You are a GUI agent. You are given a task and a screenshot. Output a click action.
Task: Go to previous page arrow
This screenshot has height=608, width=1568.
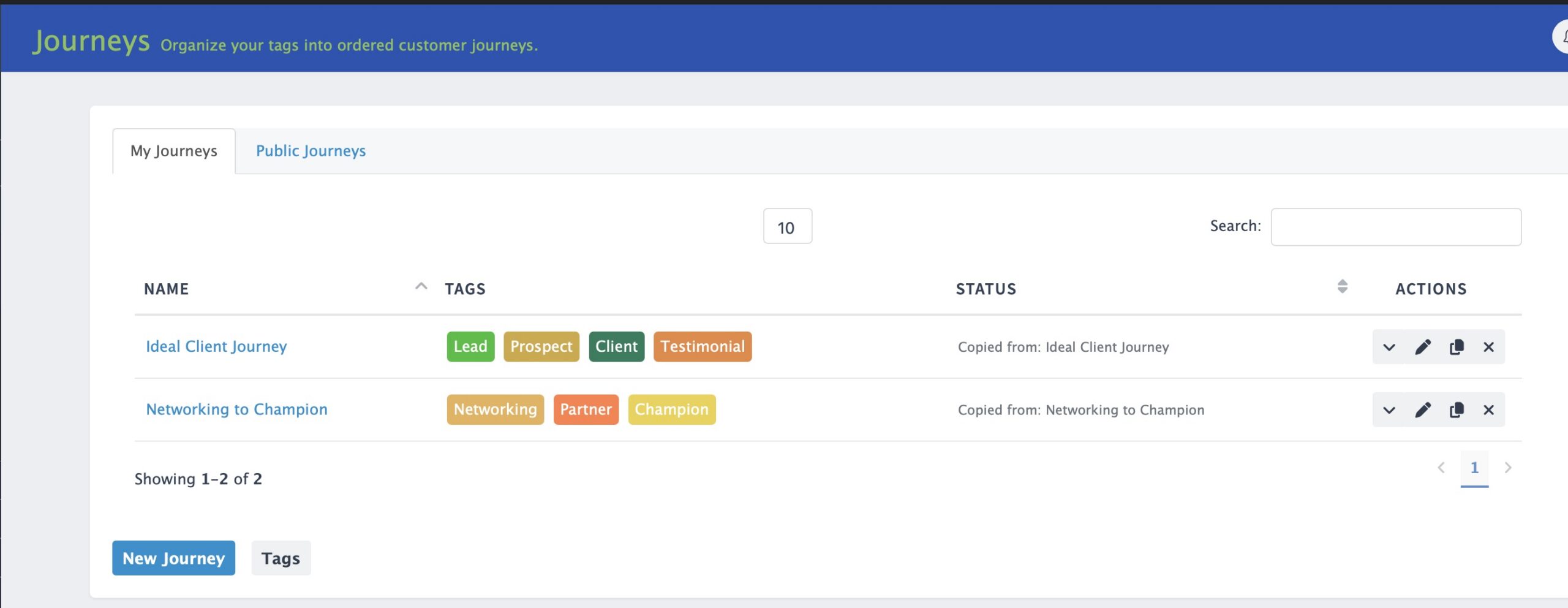pyautogui.click(x=1441, y=468)
